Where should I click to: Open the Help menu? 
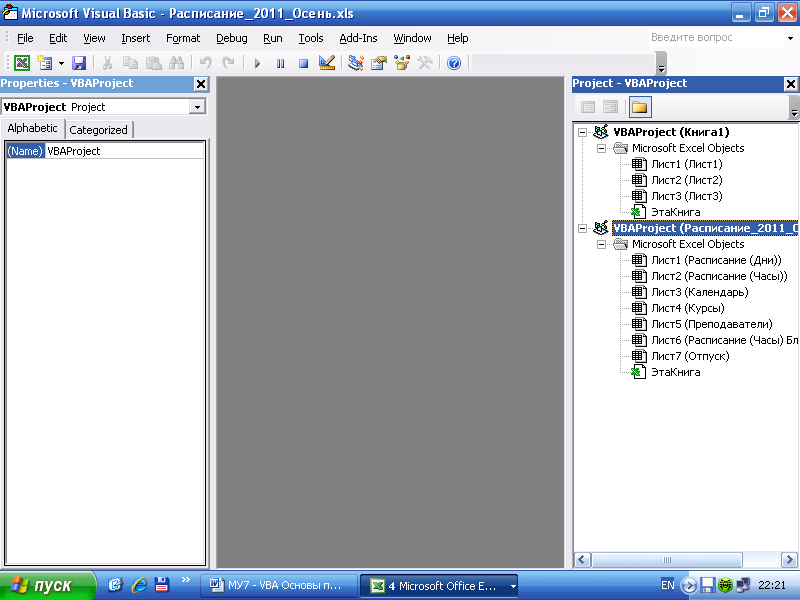point(457,38)
